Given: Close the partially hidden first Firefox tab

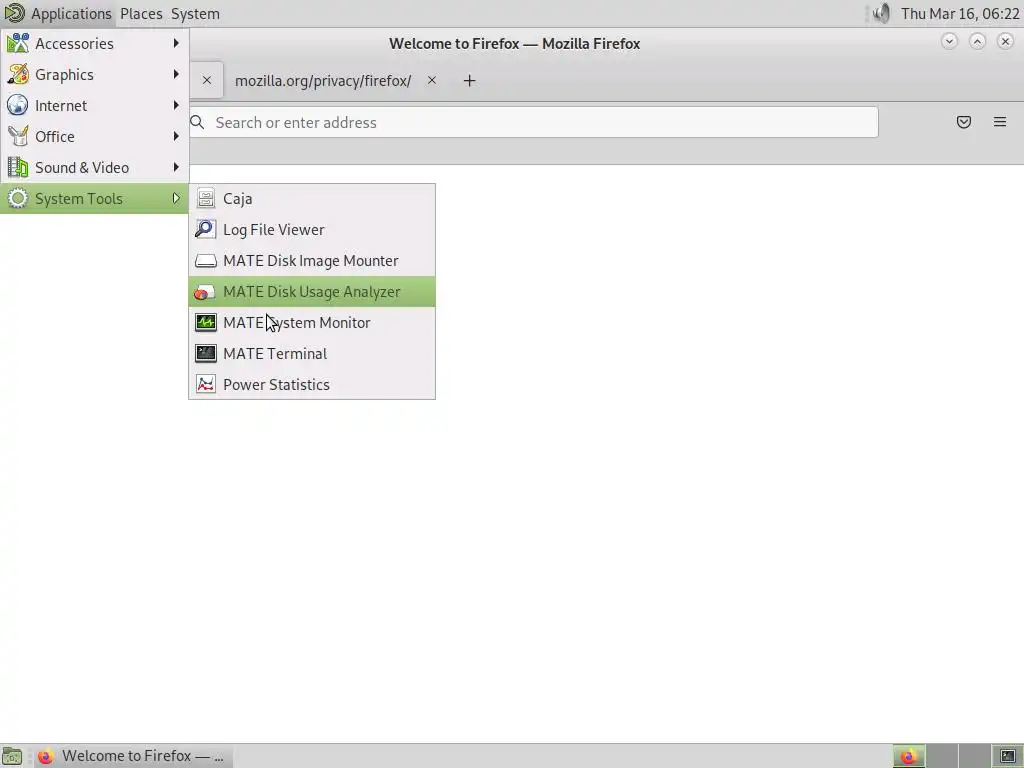Looking at the screenshot, I should pos(206,80).
